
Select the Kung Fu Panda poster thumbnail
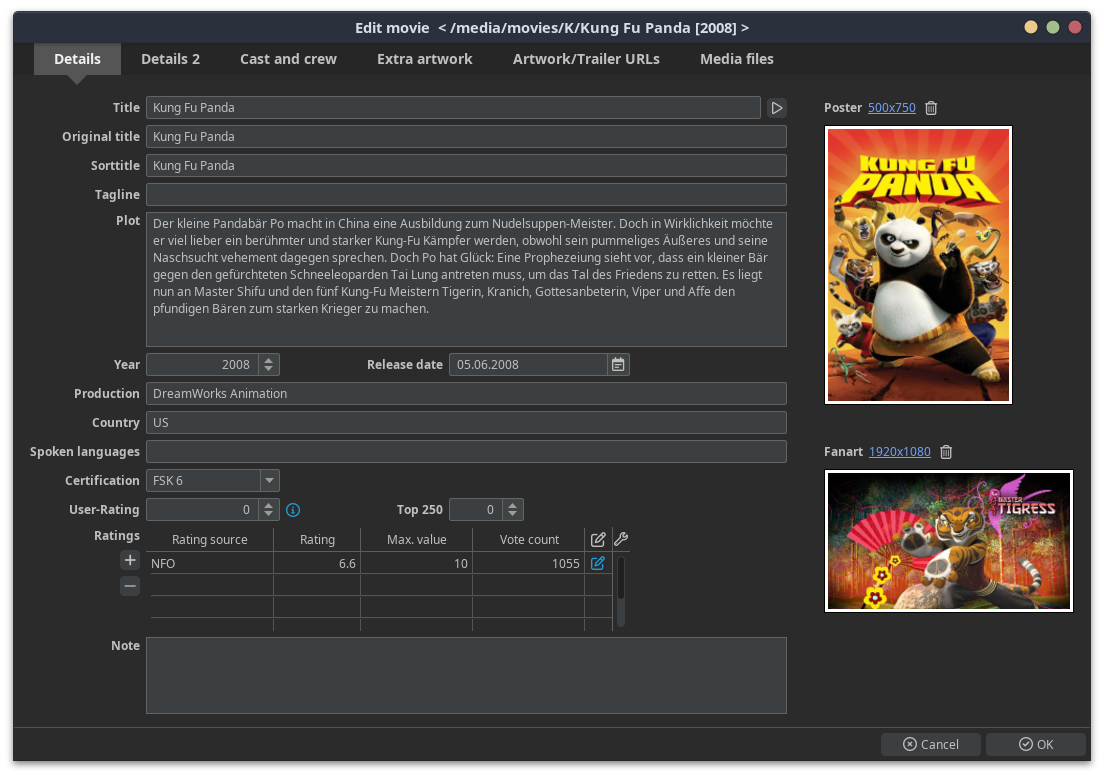click(x=918, y=265)
